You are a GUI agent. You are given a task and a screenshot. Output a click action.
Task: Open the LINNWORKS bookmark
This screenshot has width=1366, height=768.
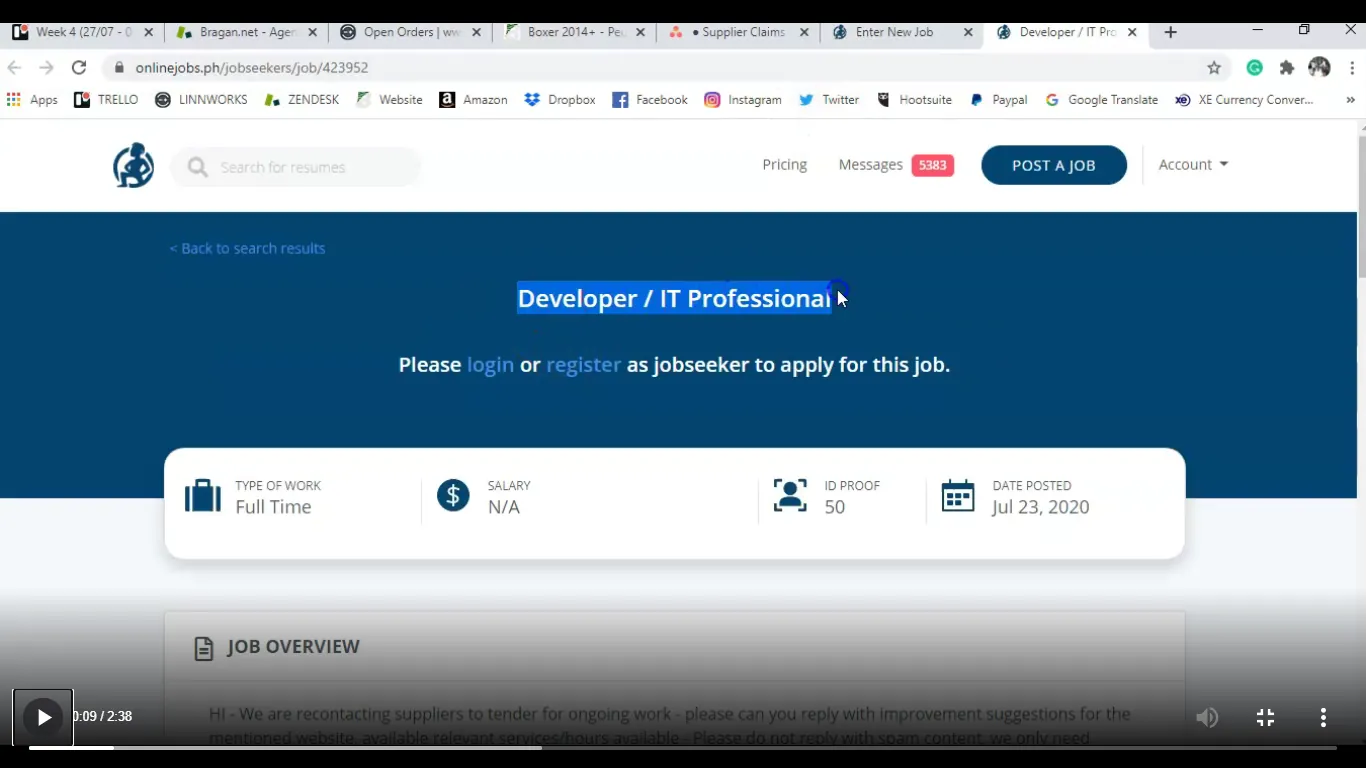pos(201,100)
